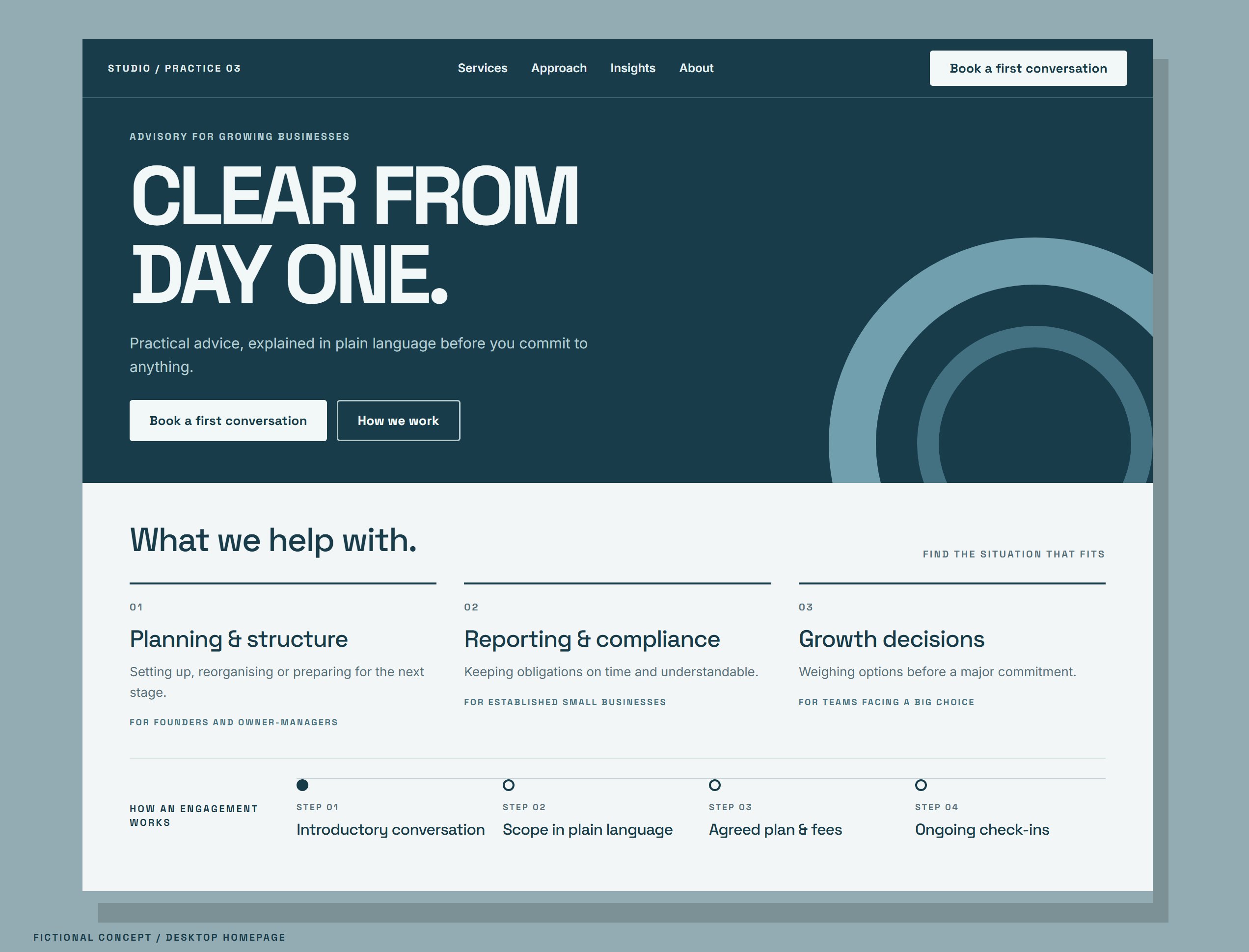Select the Step 03 timeline marker circle

point(715,785)
